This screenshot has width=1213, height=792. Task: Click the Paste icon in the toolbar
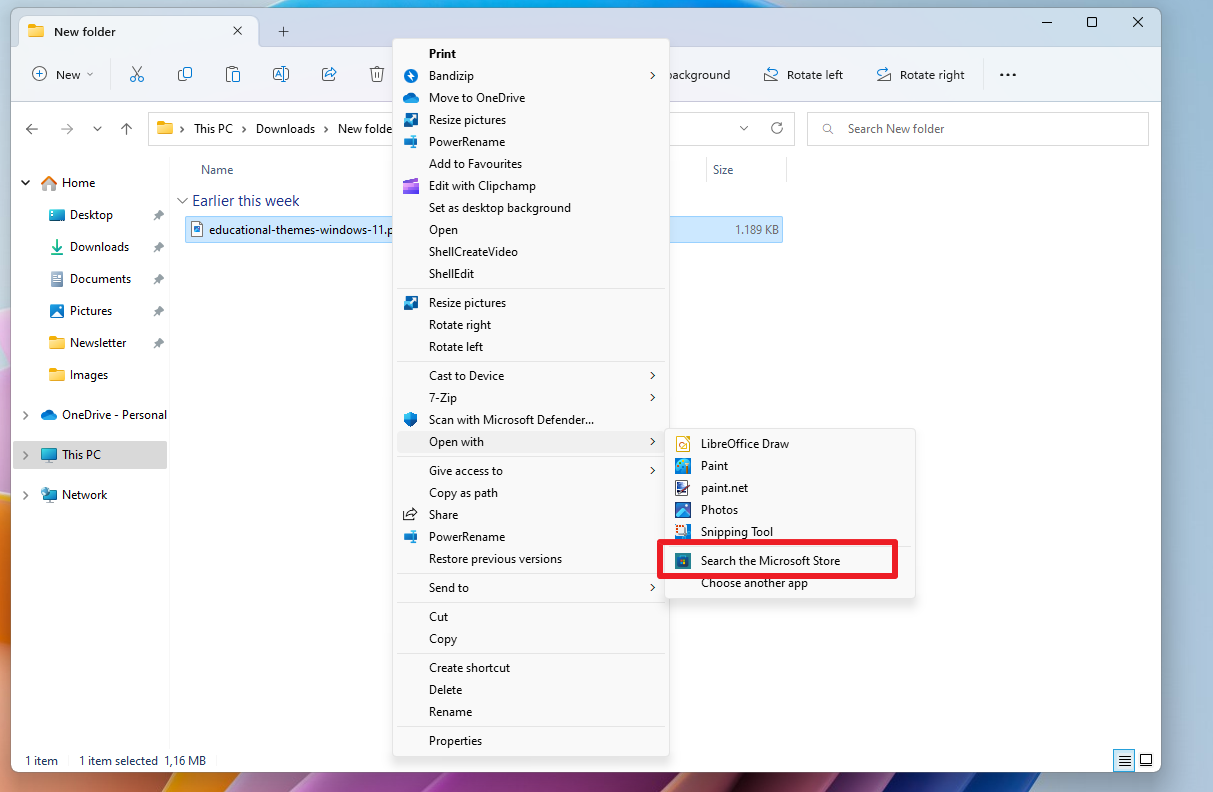232,74
